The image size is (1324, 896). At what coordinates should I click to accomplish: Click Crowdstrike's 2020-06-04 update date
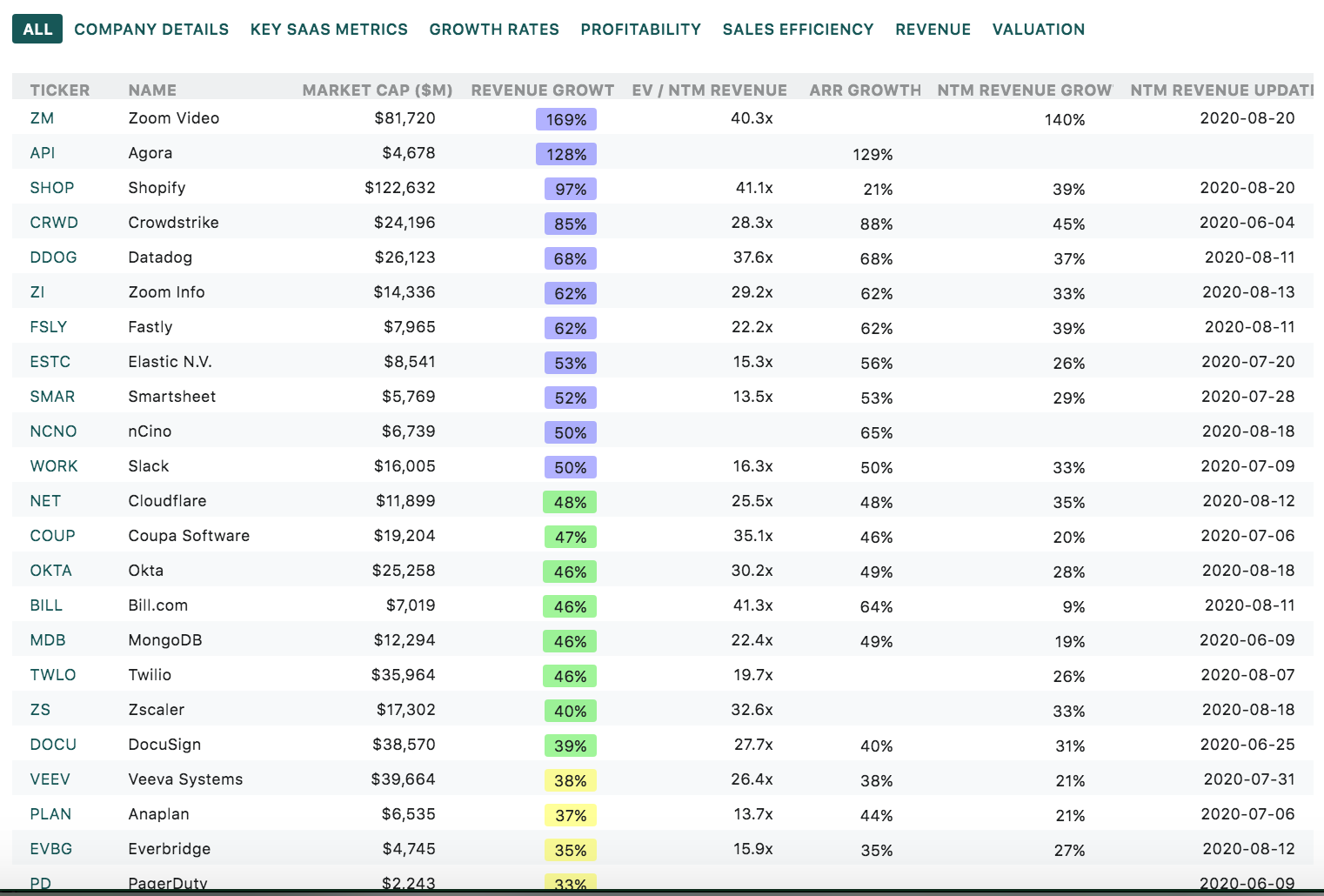1247,223
